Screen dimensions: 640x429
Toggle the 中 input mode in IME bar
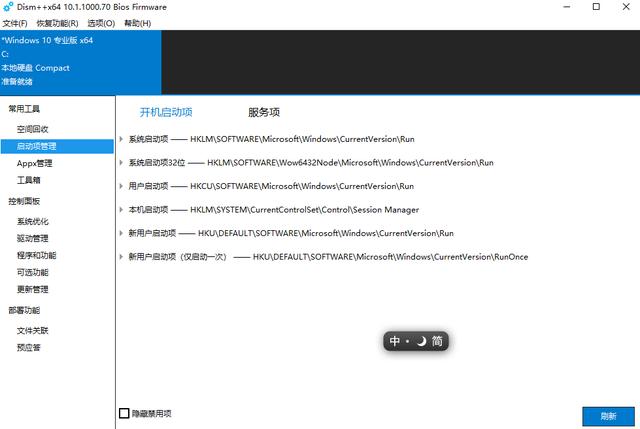[x=395, y=341]
